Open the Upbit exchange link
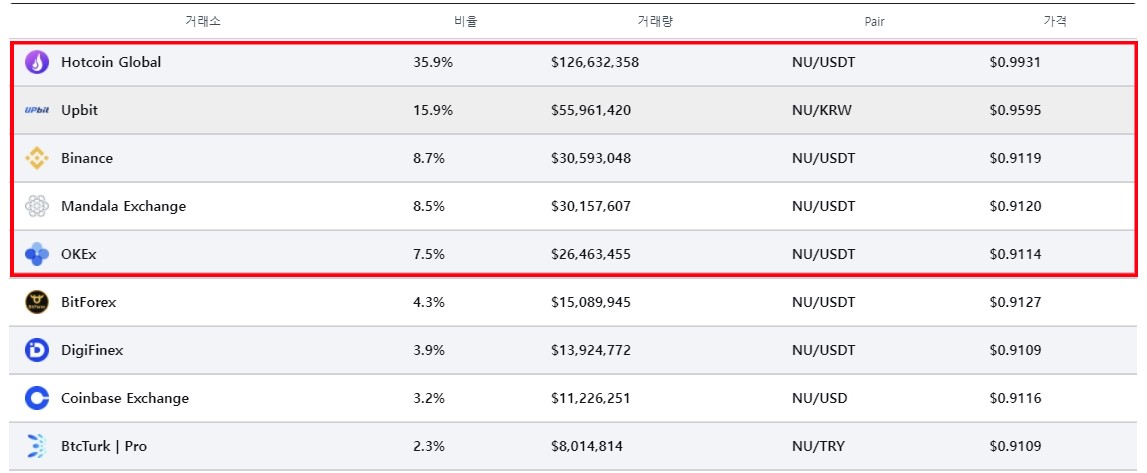 click(80, 110)
